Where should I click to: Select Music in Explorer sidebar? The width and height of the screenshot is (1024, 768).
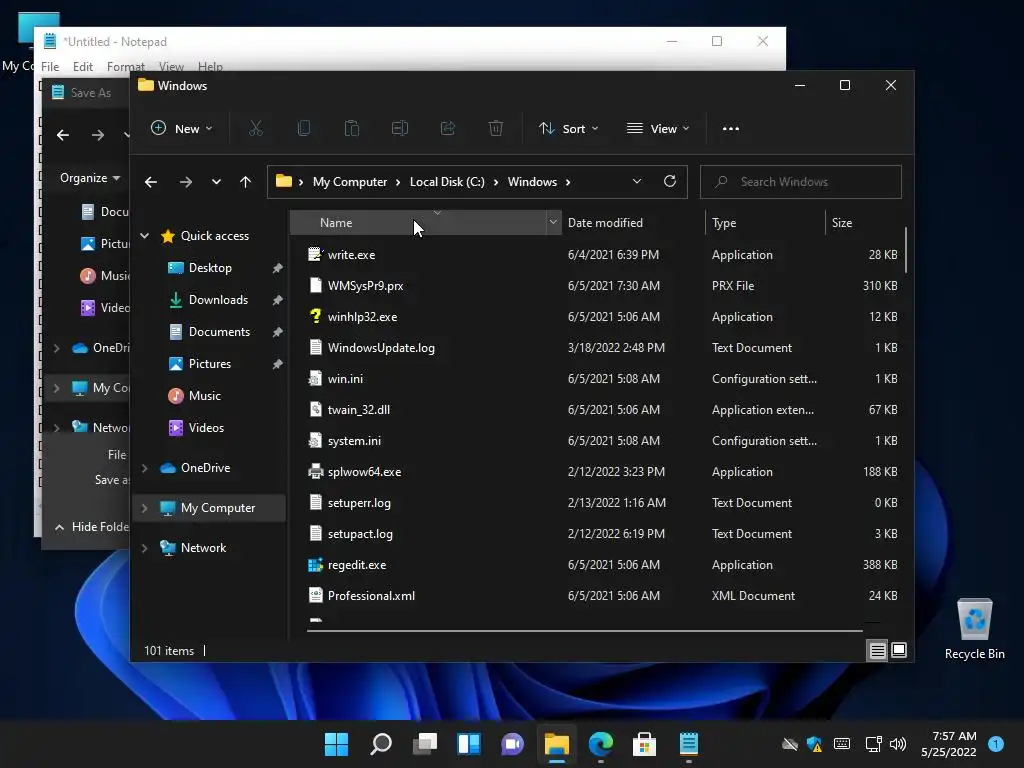point(204,396)
